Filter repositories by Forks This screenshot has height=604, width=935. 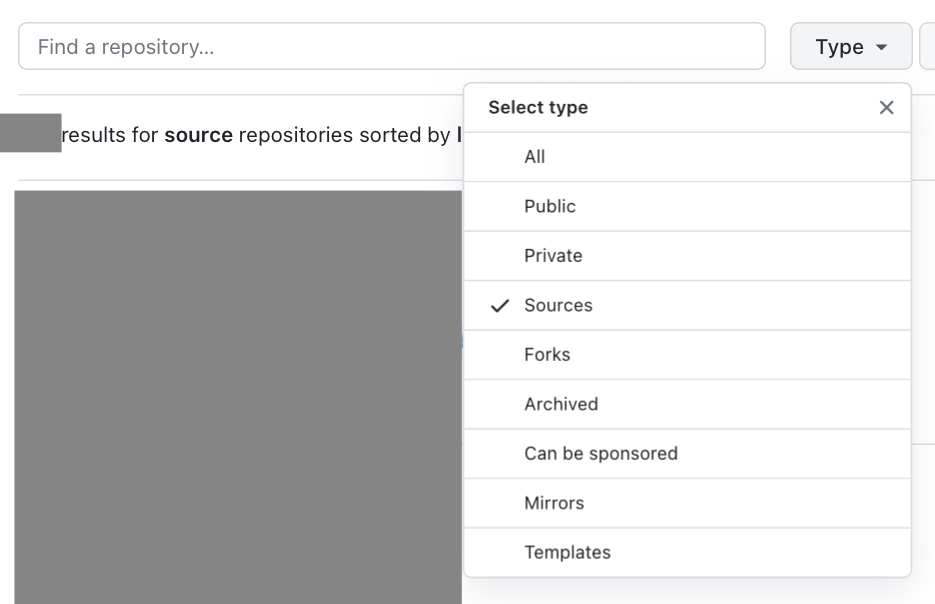545,354
